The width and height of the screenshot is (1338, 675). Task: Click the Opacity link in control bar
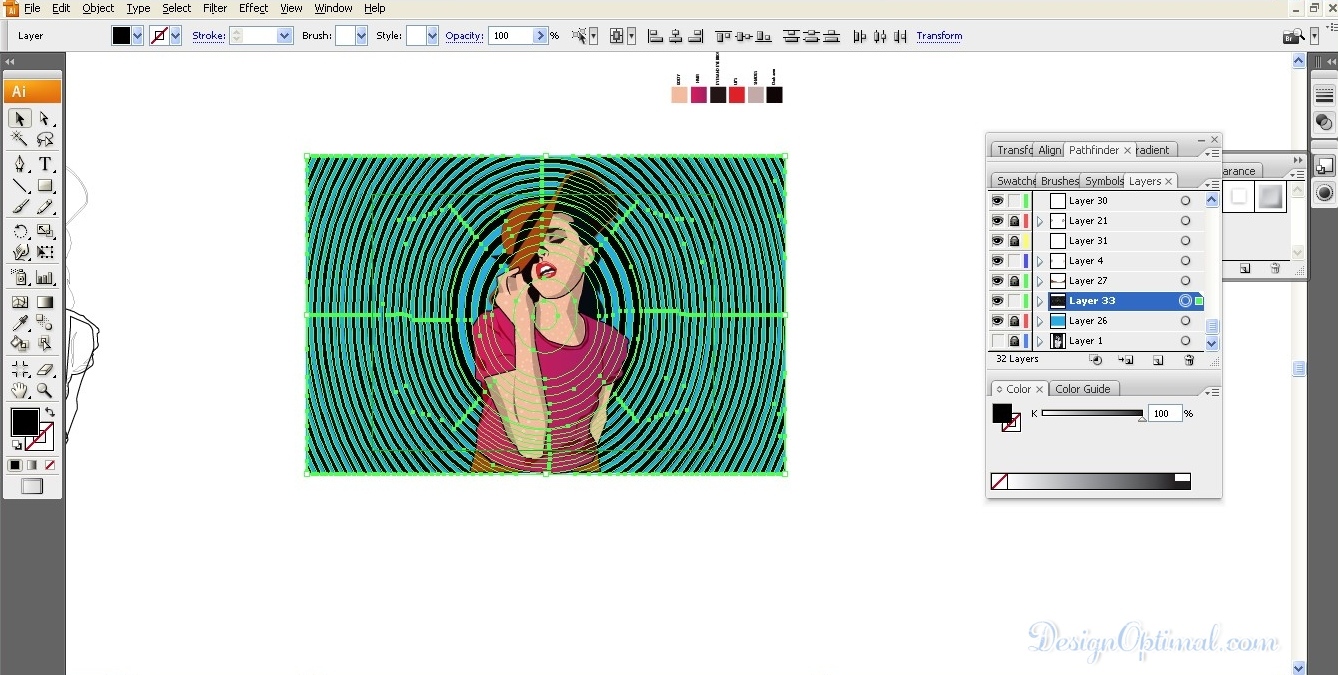tap(464, 36)
